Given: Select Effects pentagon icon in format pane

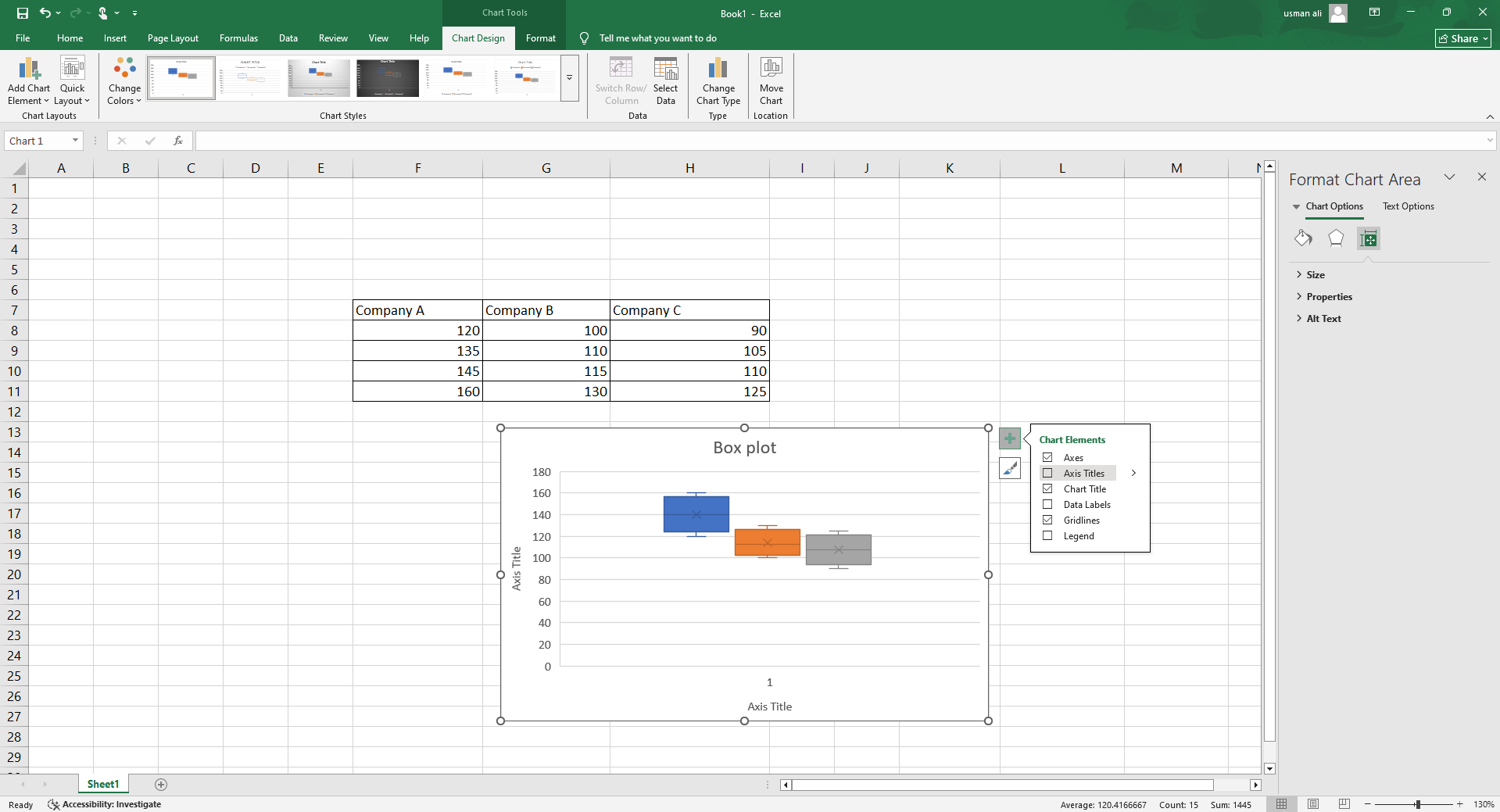Looking at the screenshot, I should (1336, 238).
